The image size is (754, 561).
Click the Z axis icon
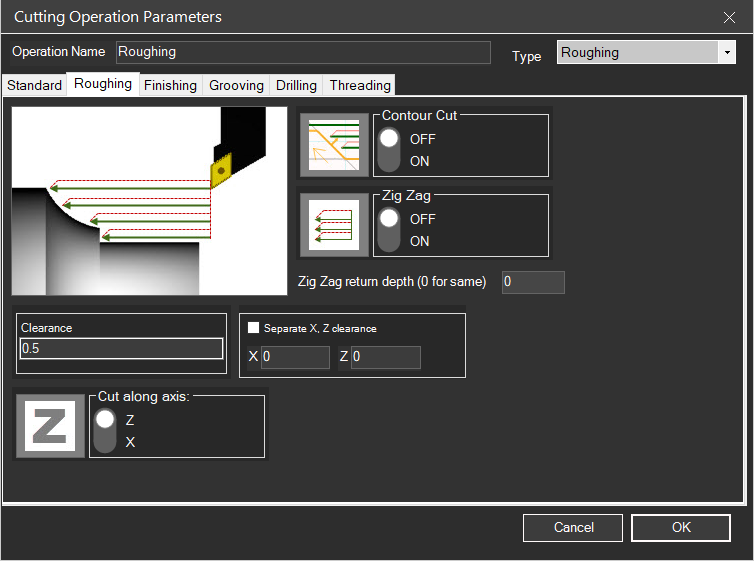tap(50, 426)
